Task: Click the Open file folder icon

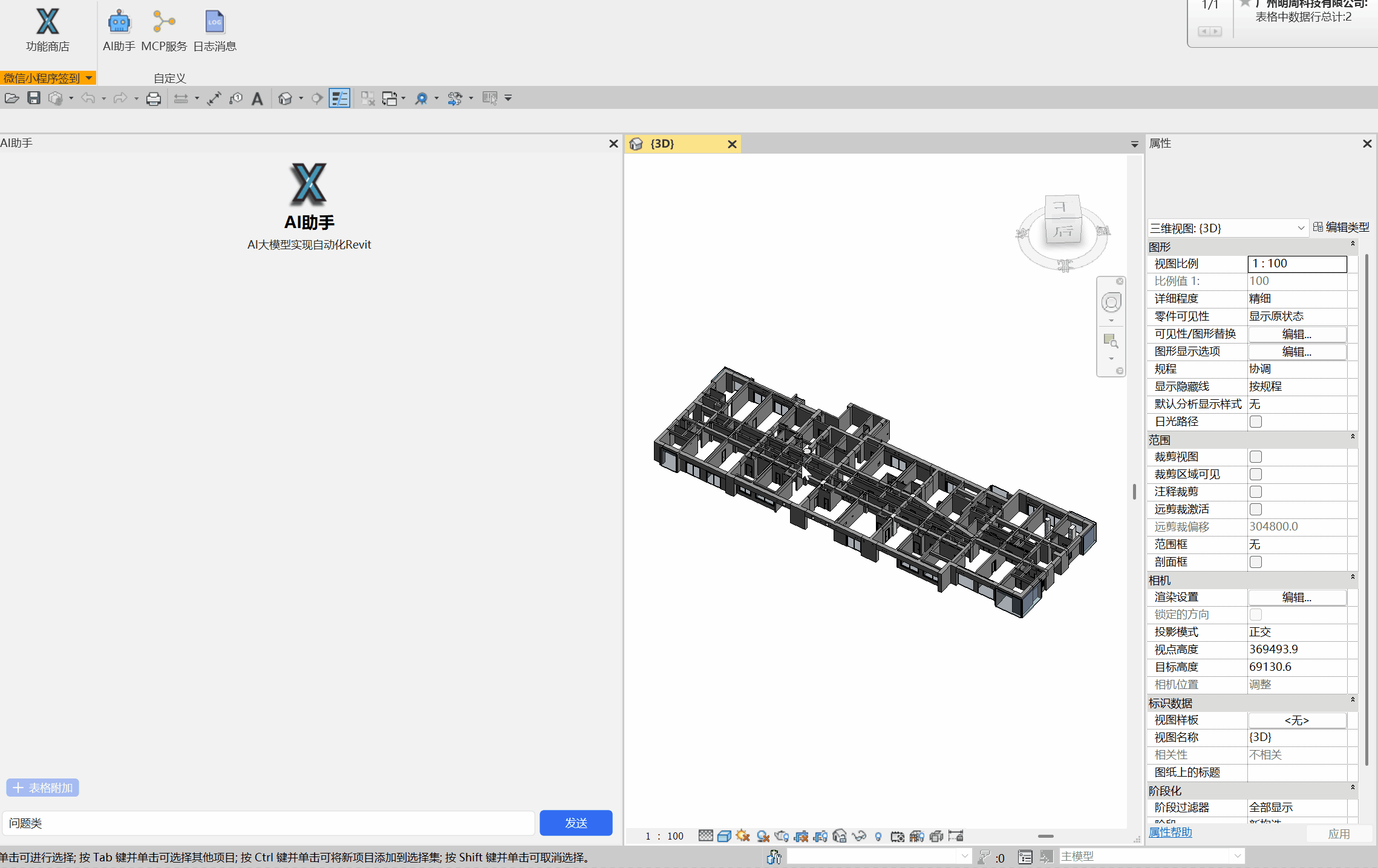Action: (11, 98)
